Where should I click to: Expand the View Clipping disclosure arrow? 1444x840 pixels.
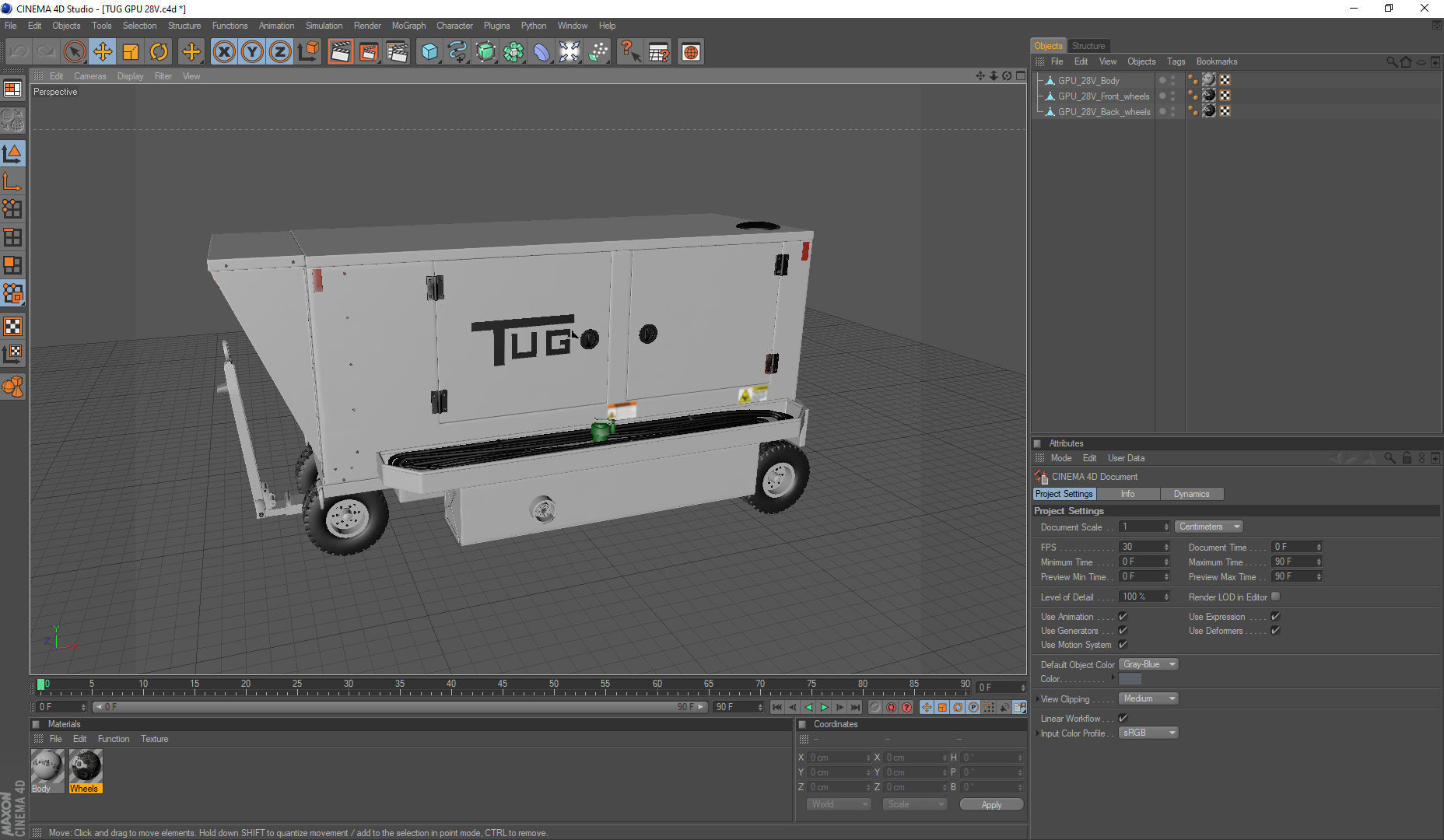1037,699
